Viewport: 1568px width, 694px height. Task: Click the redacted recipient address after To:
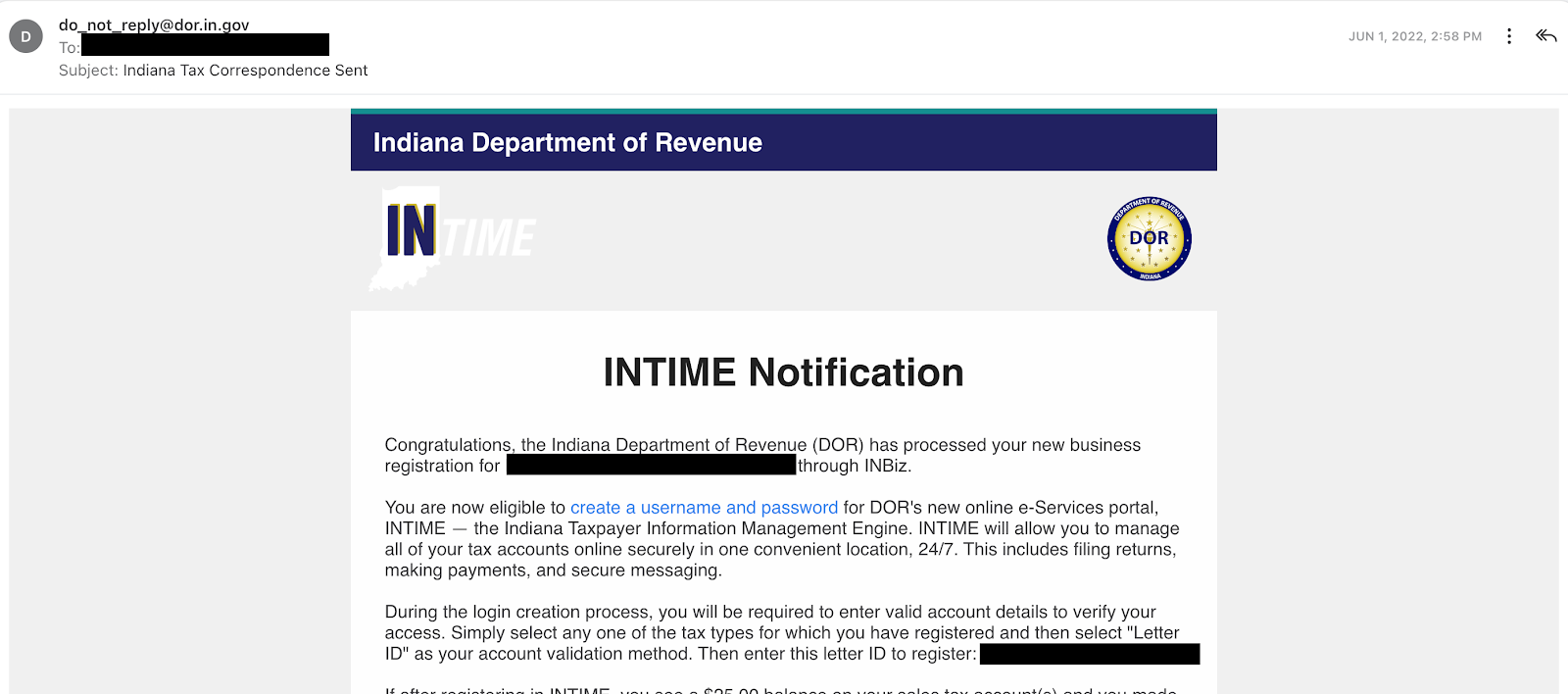point(205,45)
